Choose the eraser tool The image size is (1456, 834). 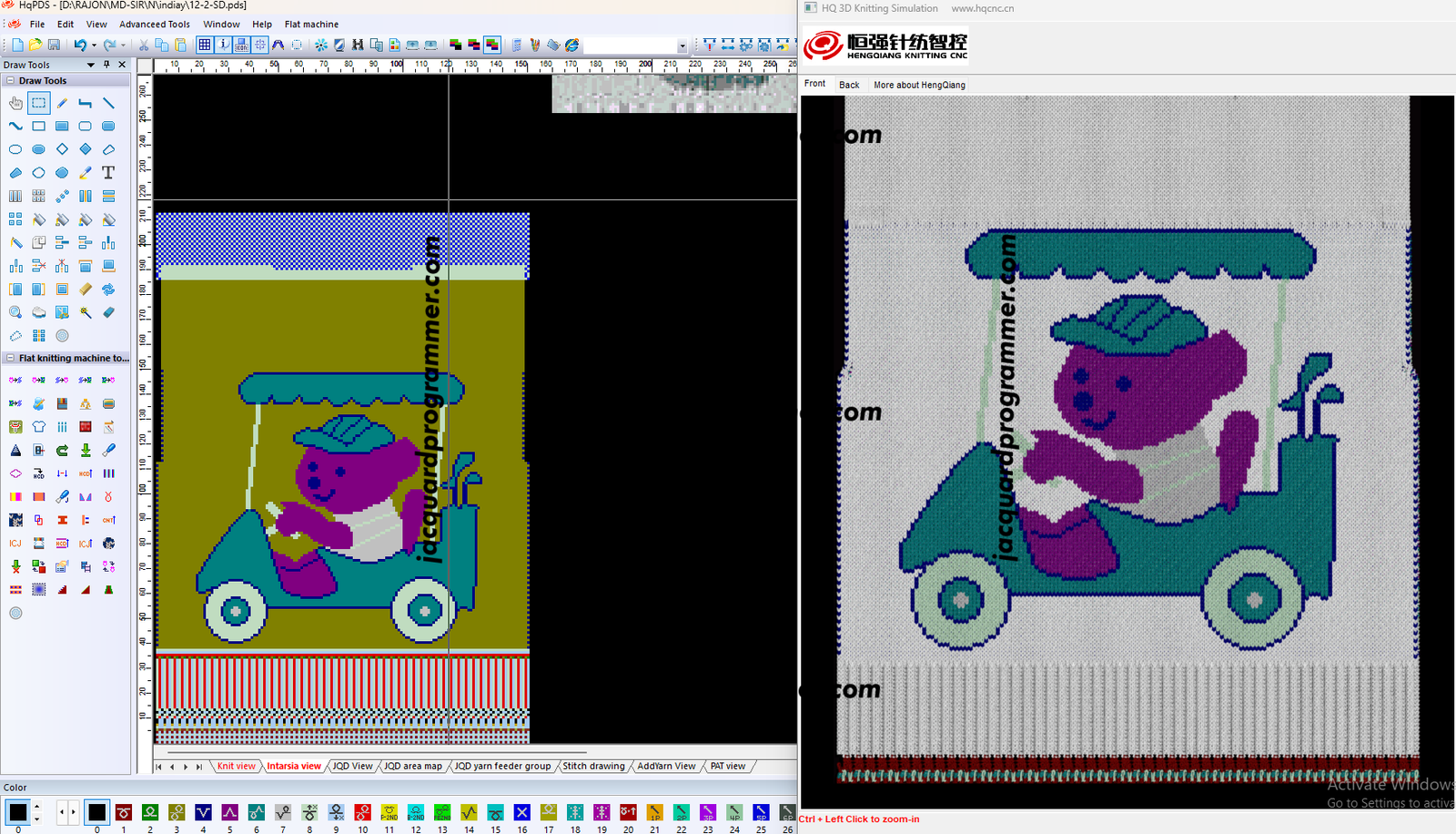[x=108, y=312]
